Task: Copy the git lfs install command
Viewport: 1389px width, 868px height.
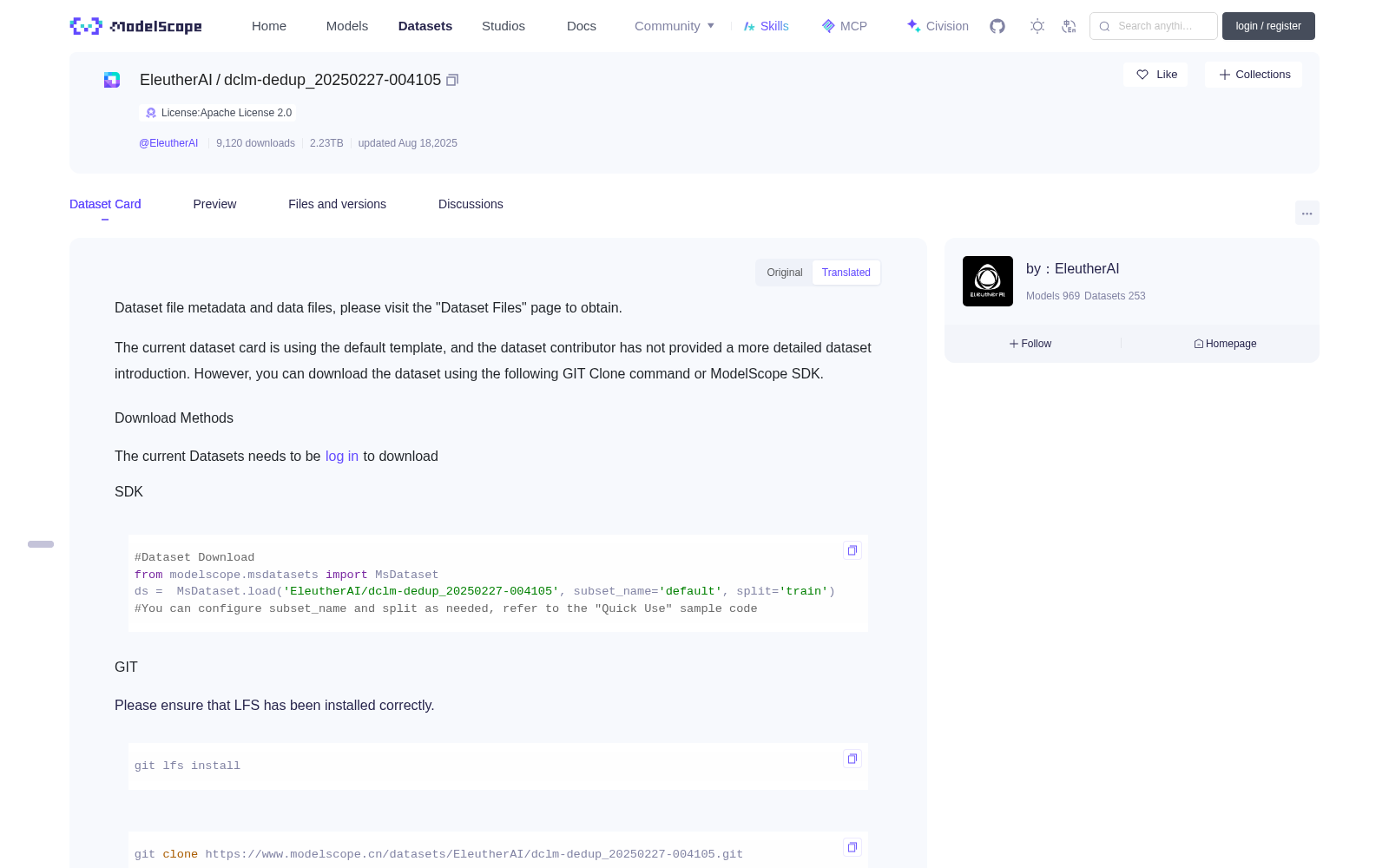Action: (x=852, y=759)
